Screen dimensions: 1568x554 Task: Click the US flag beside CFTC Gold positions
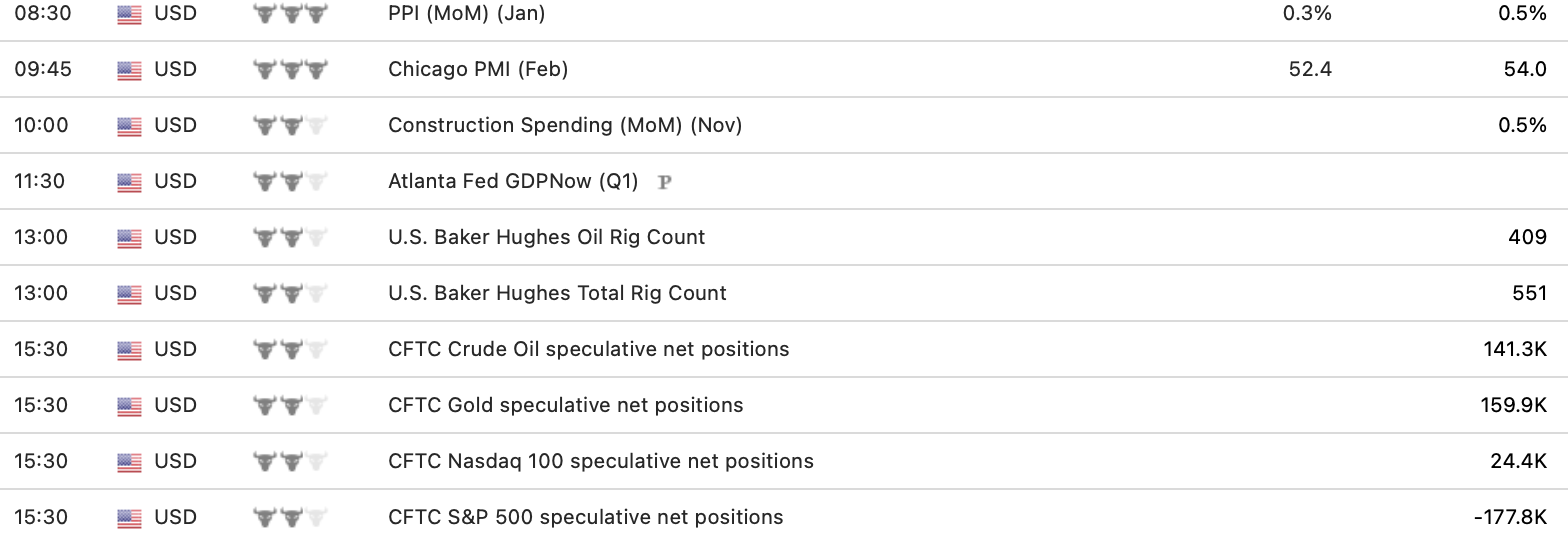[129, 406]
